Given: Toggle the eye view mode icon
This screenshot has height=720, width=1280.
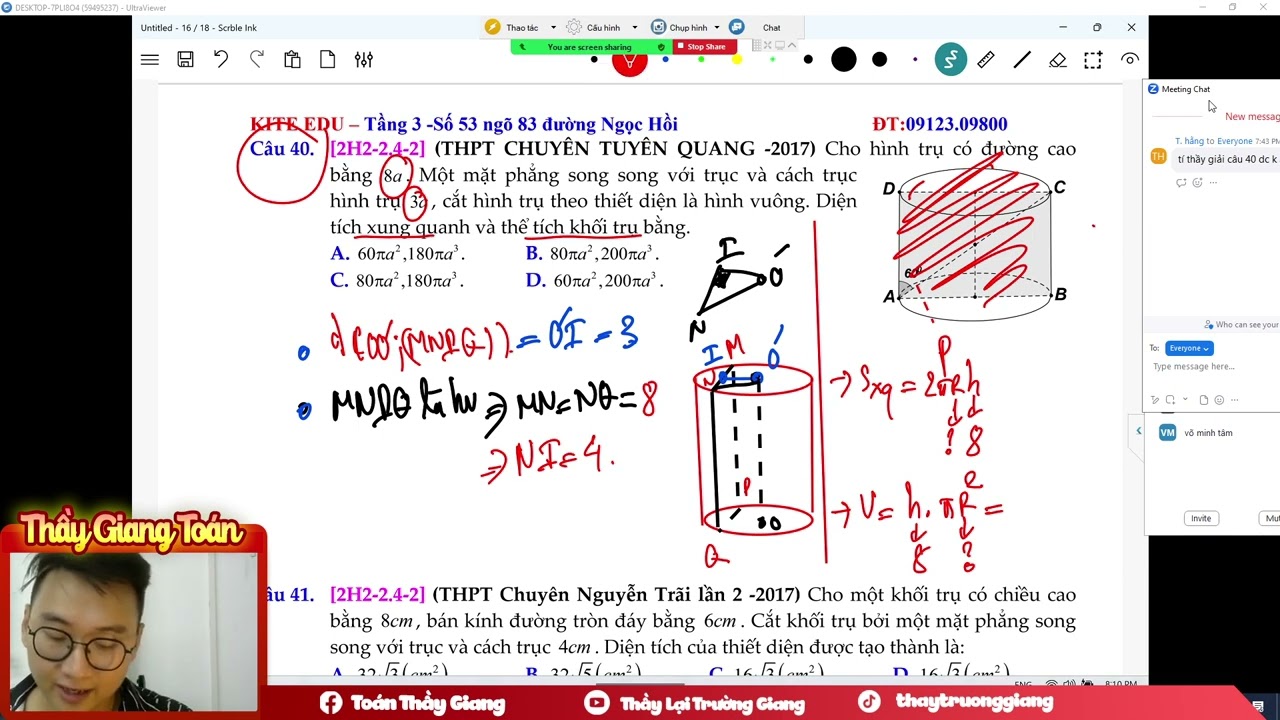Looking at the screenshot, I should click(1130, 60).
